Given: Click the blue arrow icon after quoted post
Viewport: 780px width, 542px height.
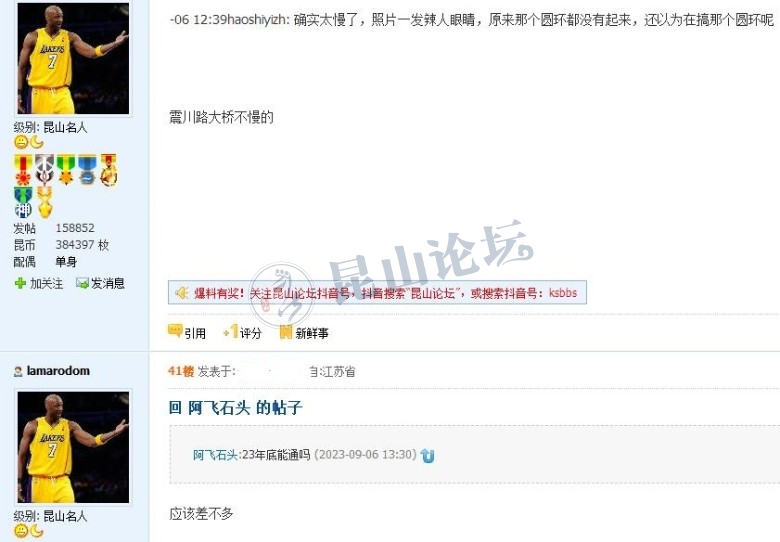Looking at the screenshot, I should [x=427, y=455].
